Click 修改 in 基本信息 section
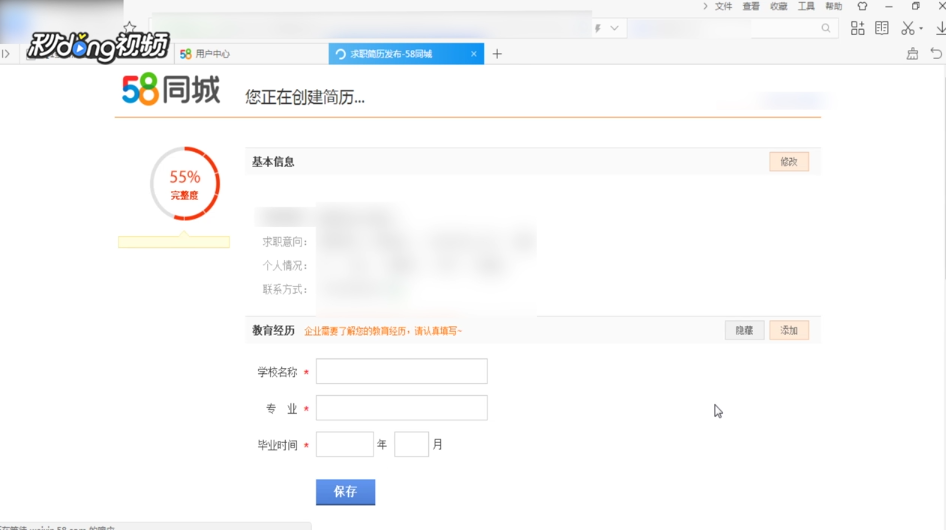The height and width of the screenshot is (530, 946). point(789,162)
